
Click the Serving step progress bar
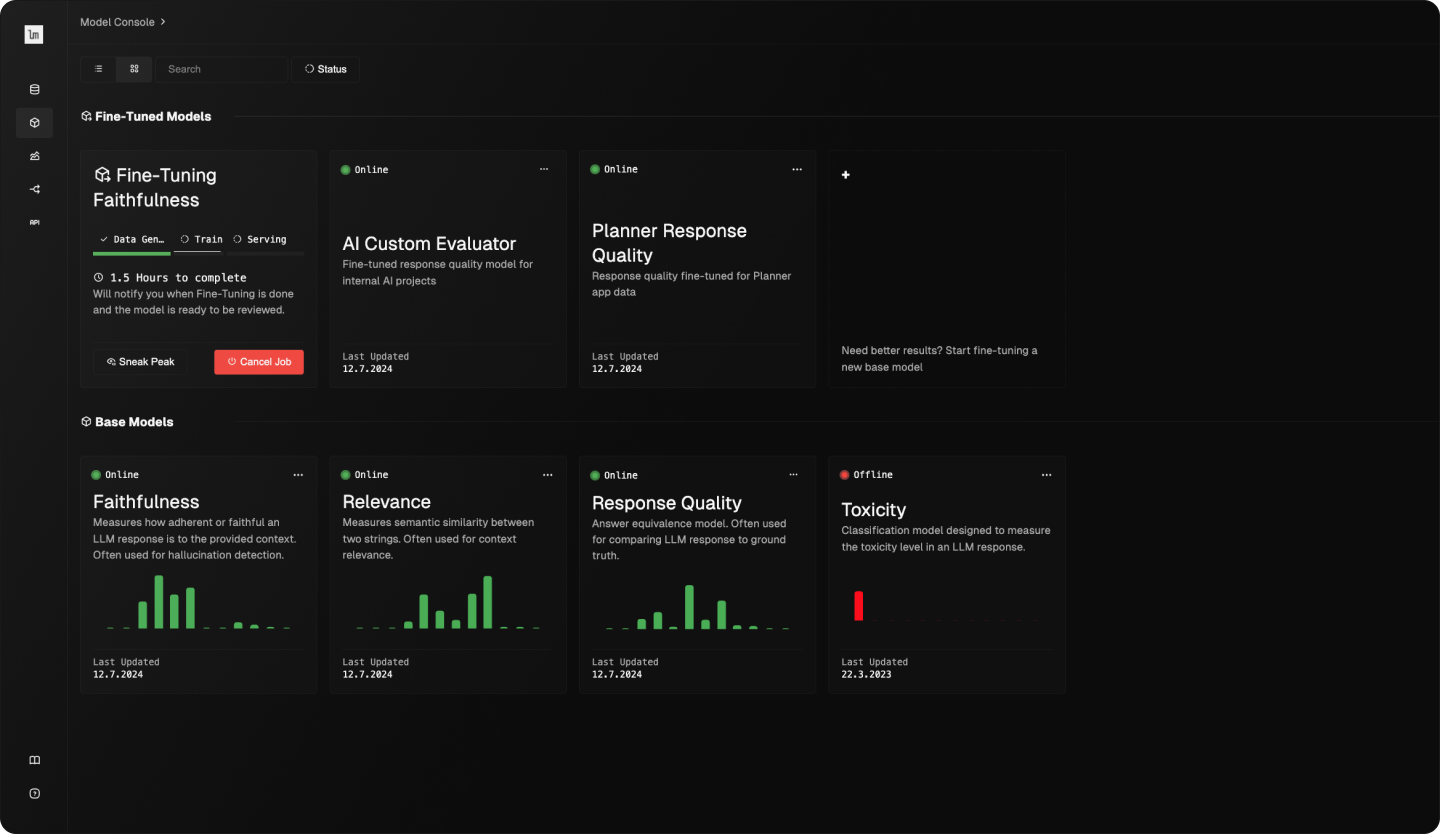point(265,254)
